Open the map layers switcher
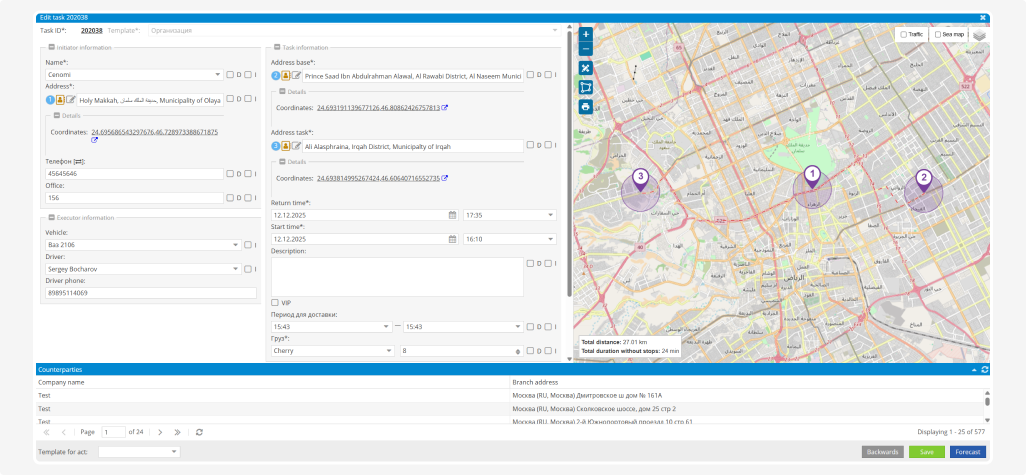This screenshot has width=1026, height=475. tap(979, 35)
